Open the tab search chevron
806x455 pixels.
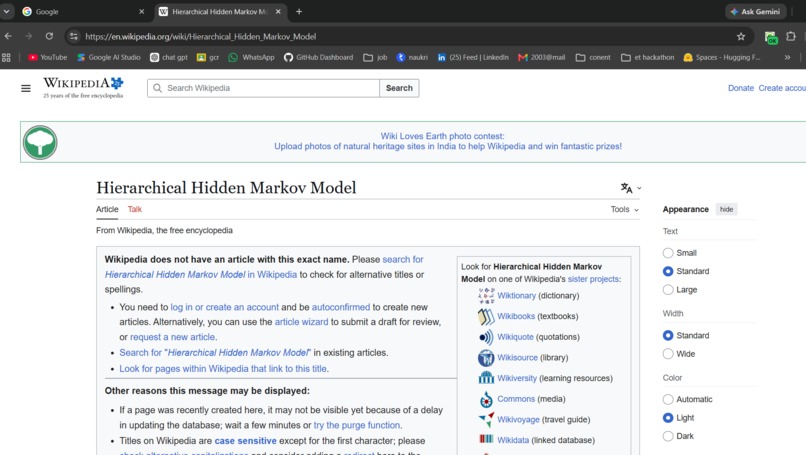pos(6,11)
